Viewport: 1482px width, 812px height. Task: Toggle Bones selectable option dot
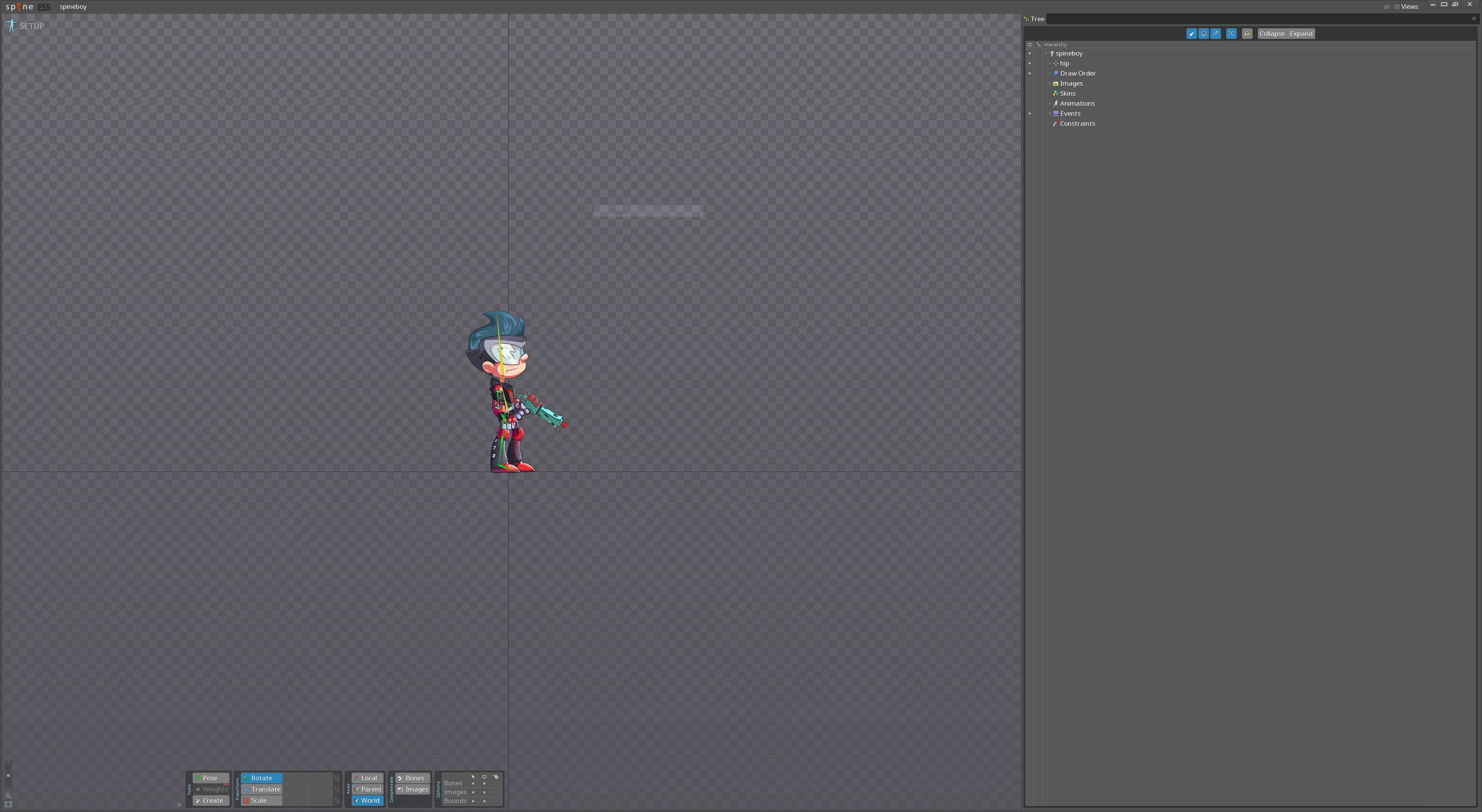coord(473,783)
